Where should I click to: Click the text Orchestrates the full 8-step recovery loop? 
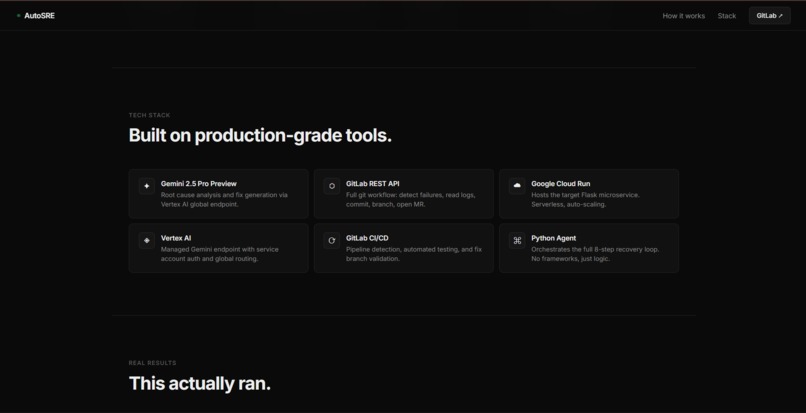[x=595, y=249]
